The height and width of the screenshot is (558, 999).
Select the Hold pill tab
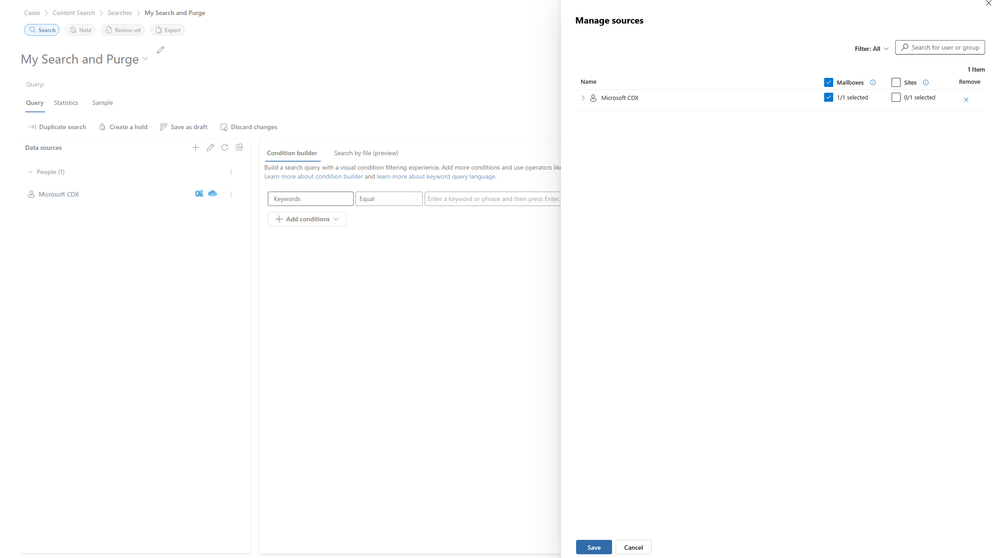coord(80,30)
